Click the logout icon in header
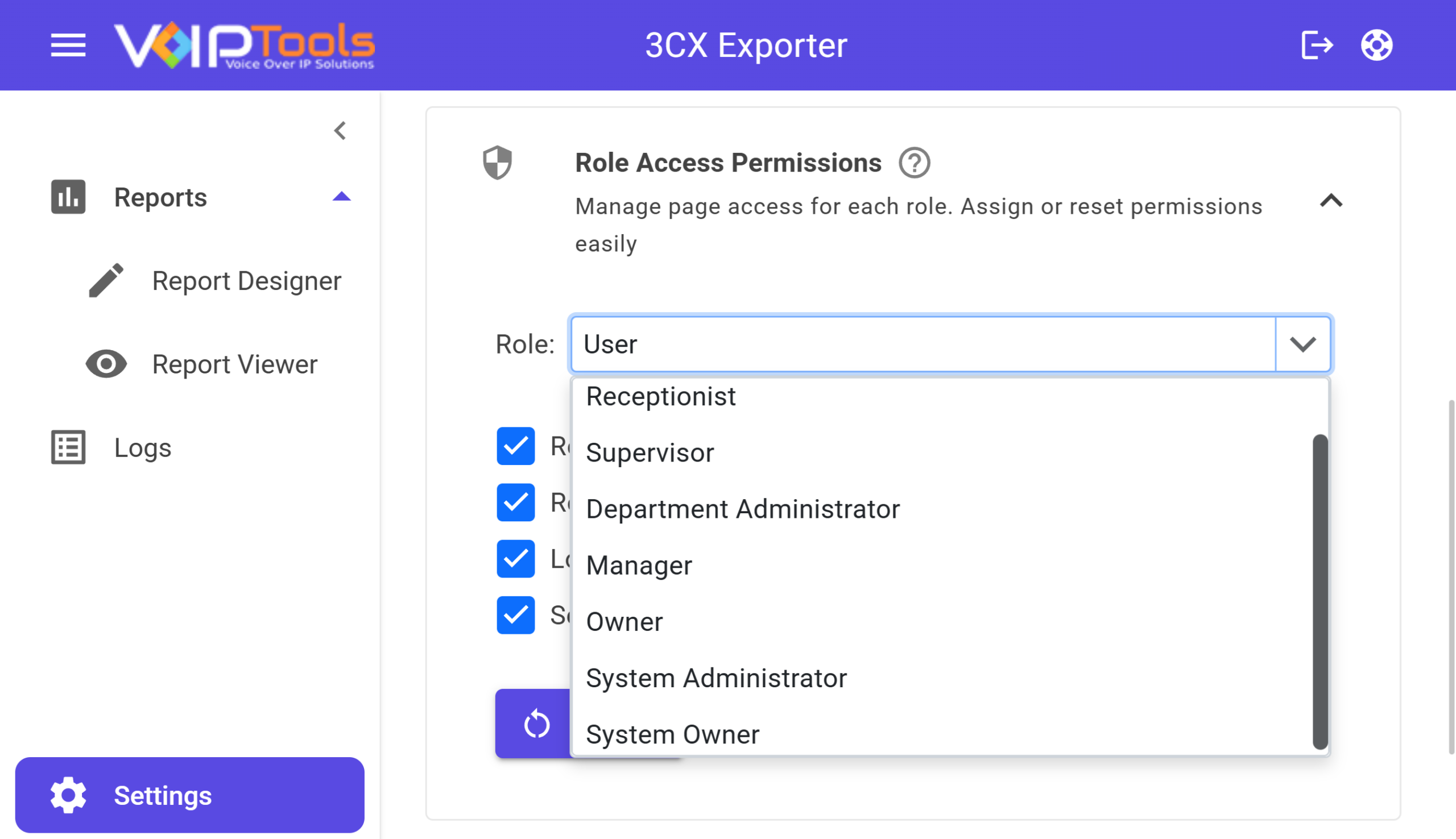This screenshot has height=839, width=1456. 1317,45
